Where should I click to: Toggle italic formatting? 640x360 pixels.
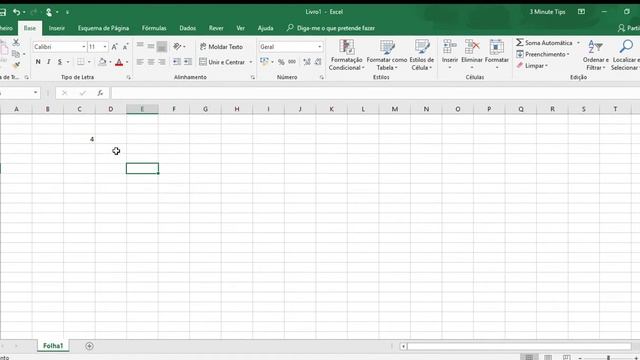(49, 62)
